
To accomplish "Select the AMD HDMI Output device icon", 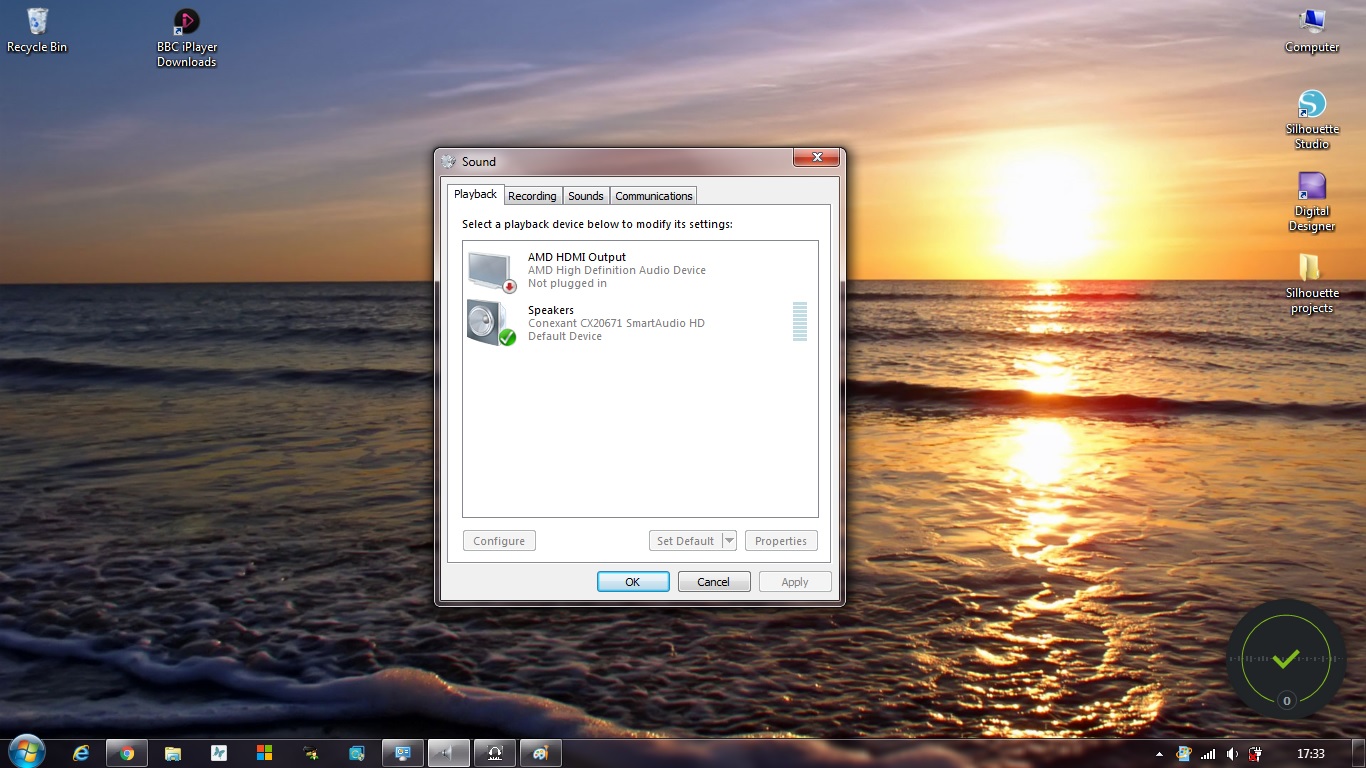I will pyautogui.click(x=490, y=270).
